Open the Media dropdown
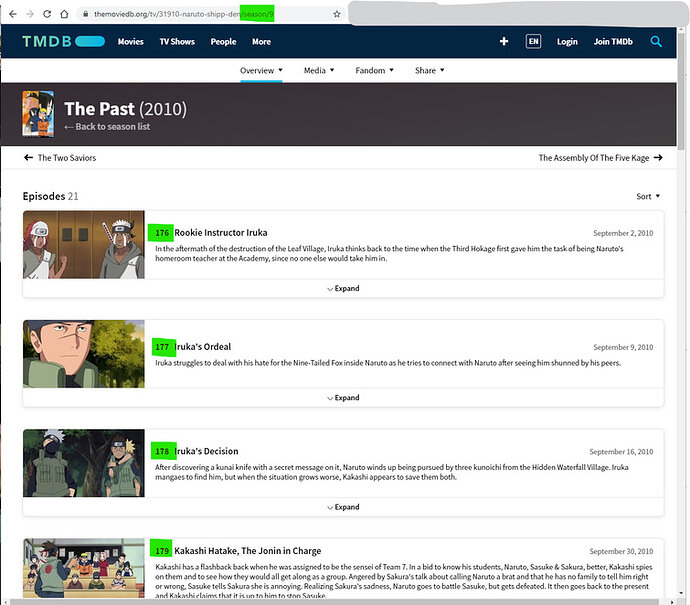690x605 pixels. pos(319,70)
